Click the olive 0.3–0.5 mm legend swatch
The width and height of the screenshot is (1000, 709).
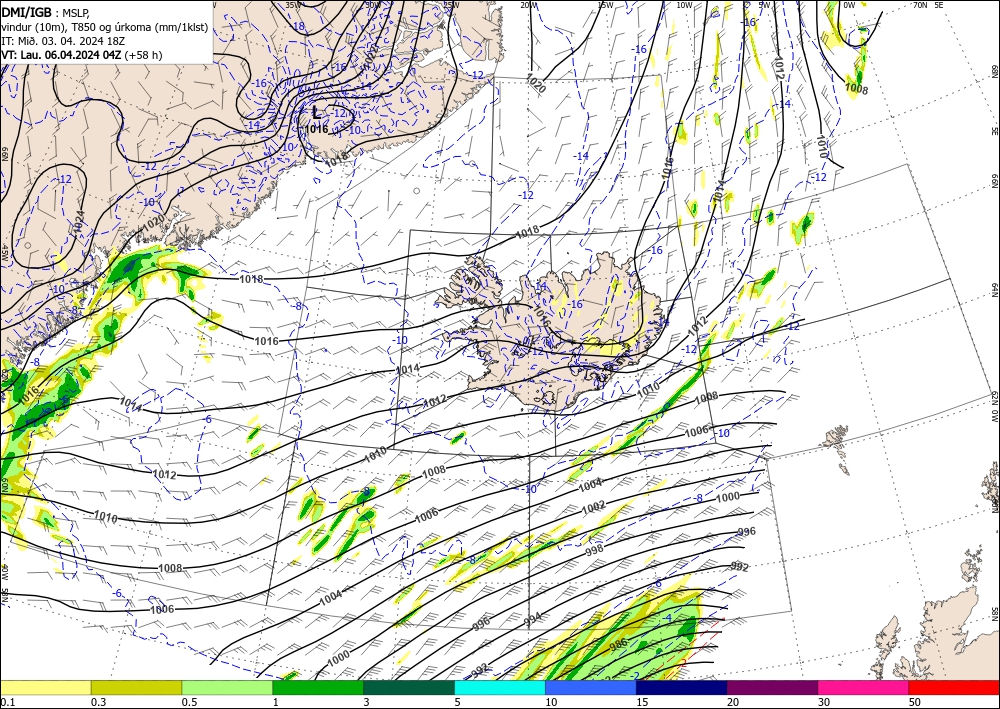(x=136, y=687)
